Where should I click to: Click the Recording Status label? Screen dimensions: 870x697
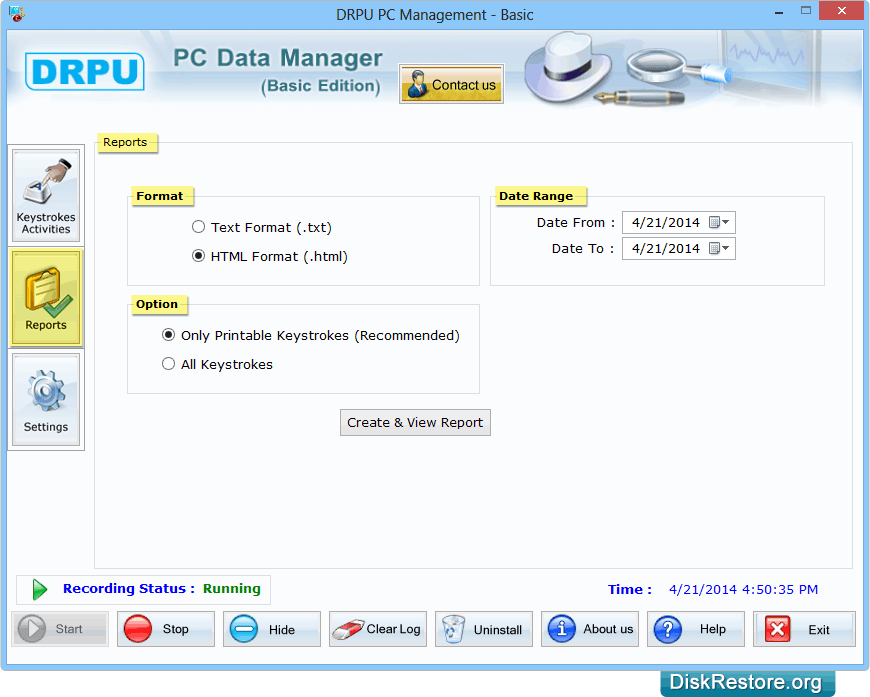pos(129,588)
